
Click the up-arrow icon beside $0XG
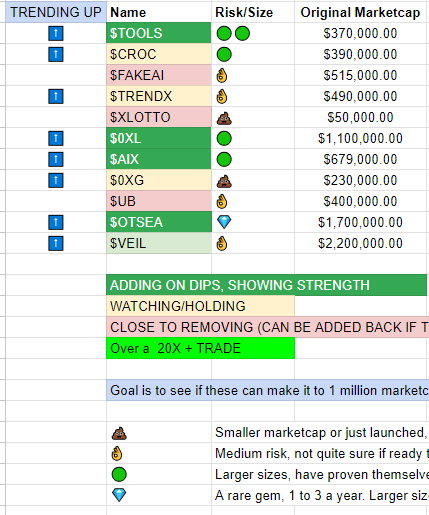56,181
